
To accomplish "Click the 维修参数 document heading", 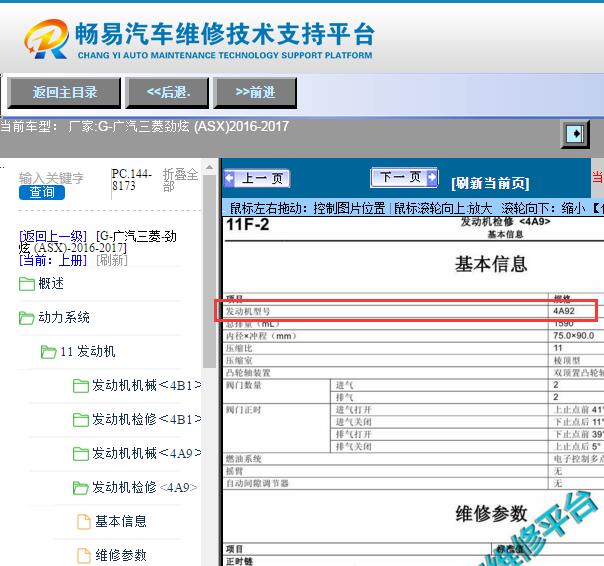I will [491, 514].
